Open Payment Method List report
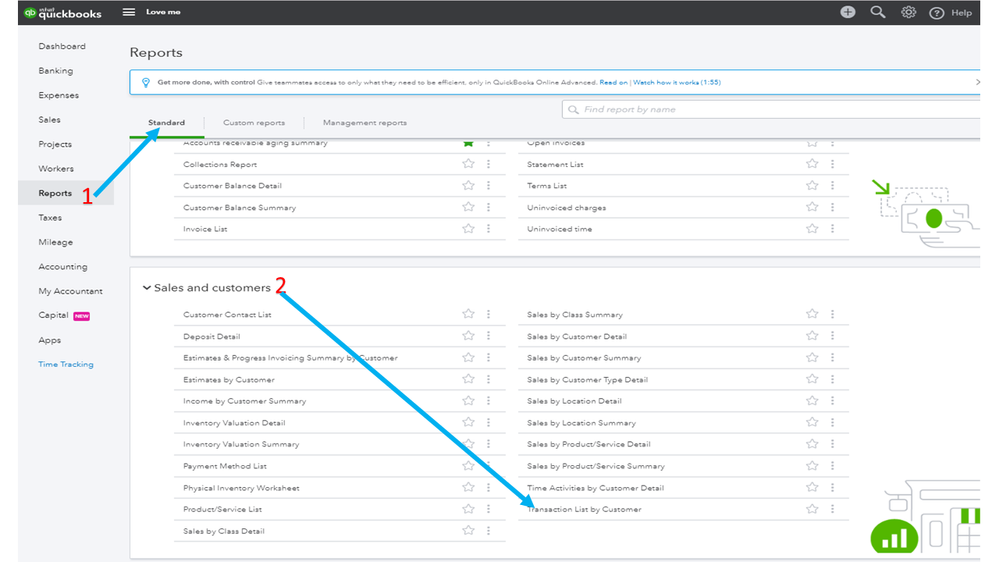The height and width of the screenshot is (562, 999). 225,466
